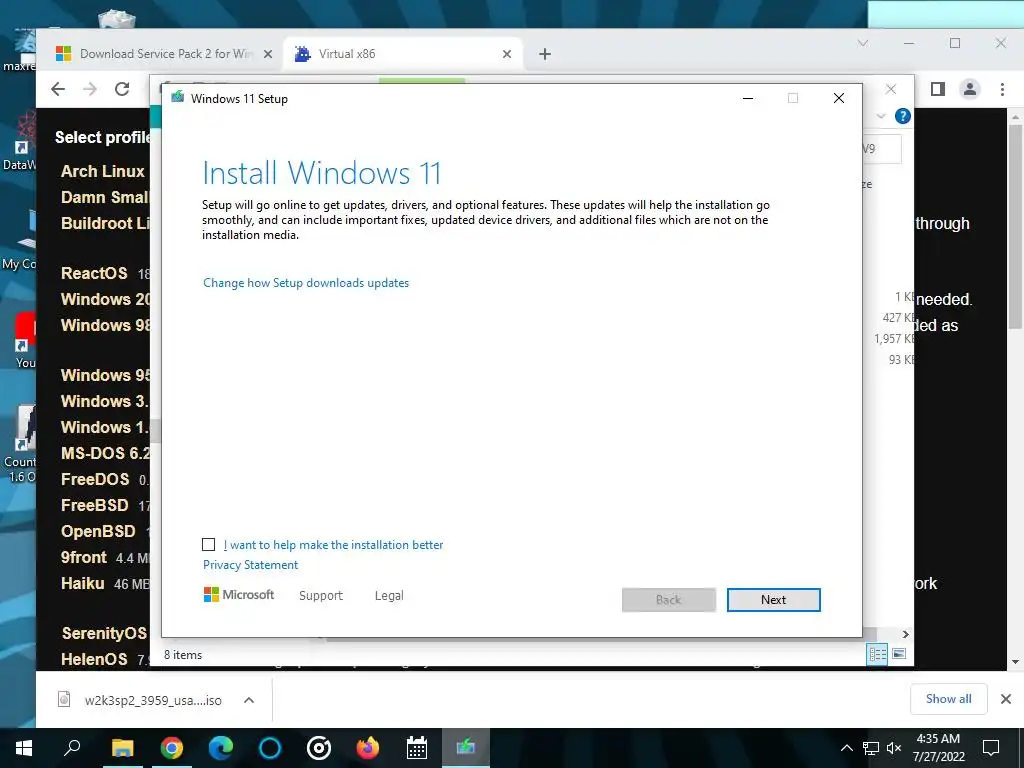Reload the Chrome page

122,89
